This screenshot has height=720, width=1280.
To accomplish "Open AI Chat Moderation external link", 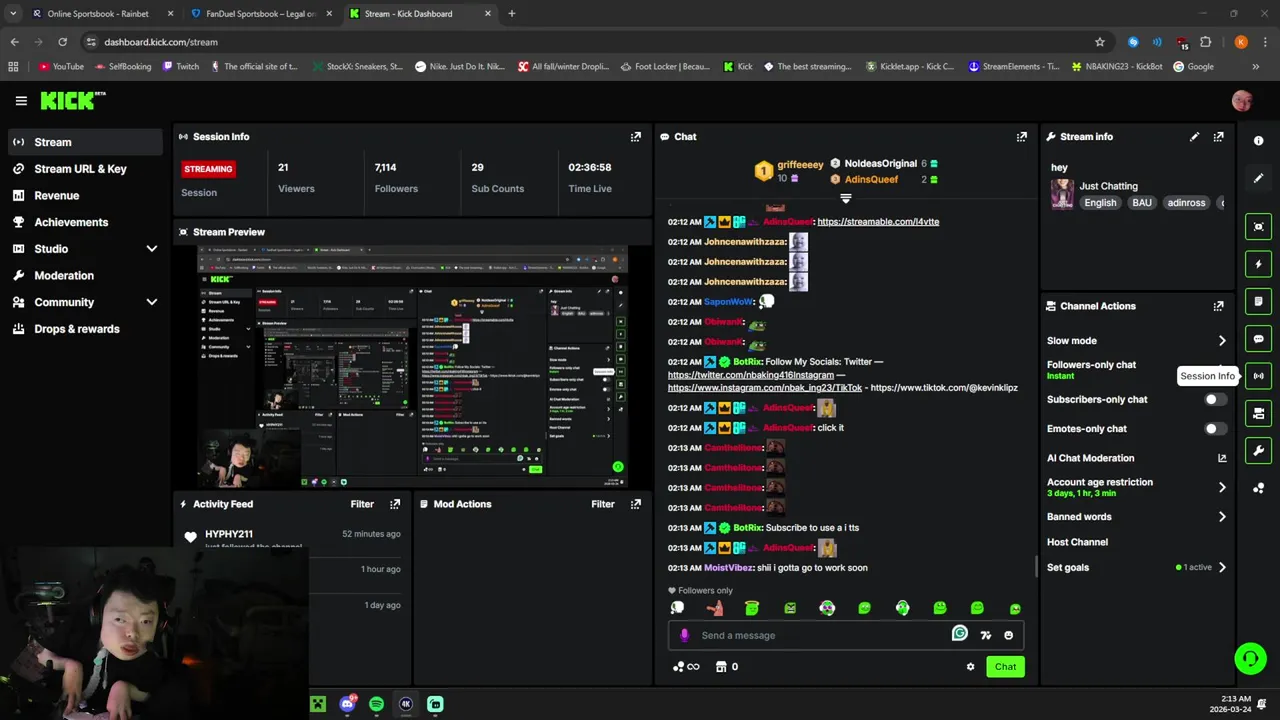I will pyautogui.click(x=1222, y=458).
